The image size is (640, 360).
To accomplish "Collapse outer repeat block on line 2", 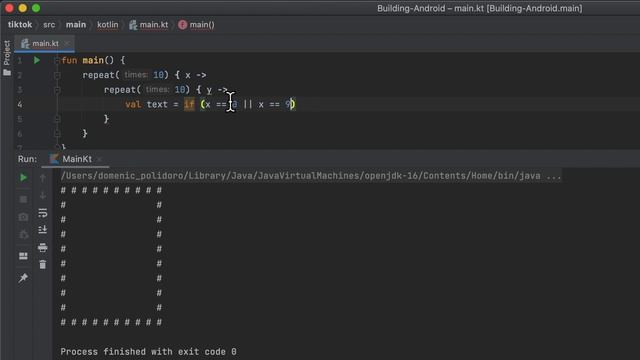I will (57, 75).
